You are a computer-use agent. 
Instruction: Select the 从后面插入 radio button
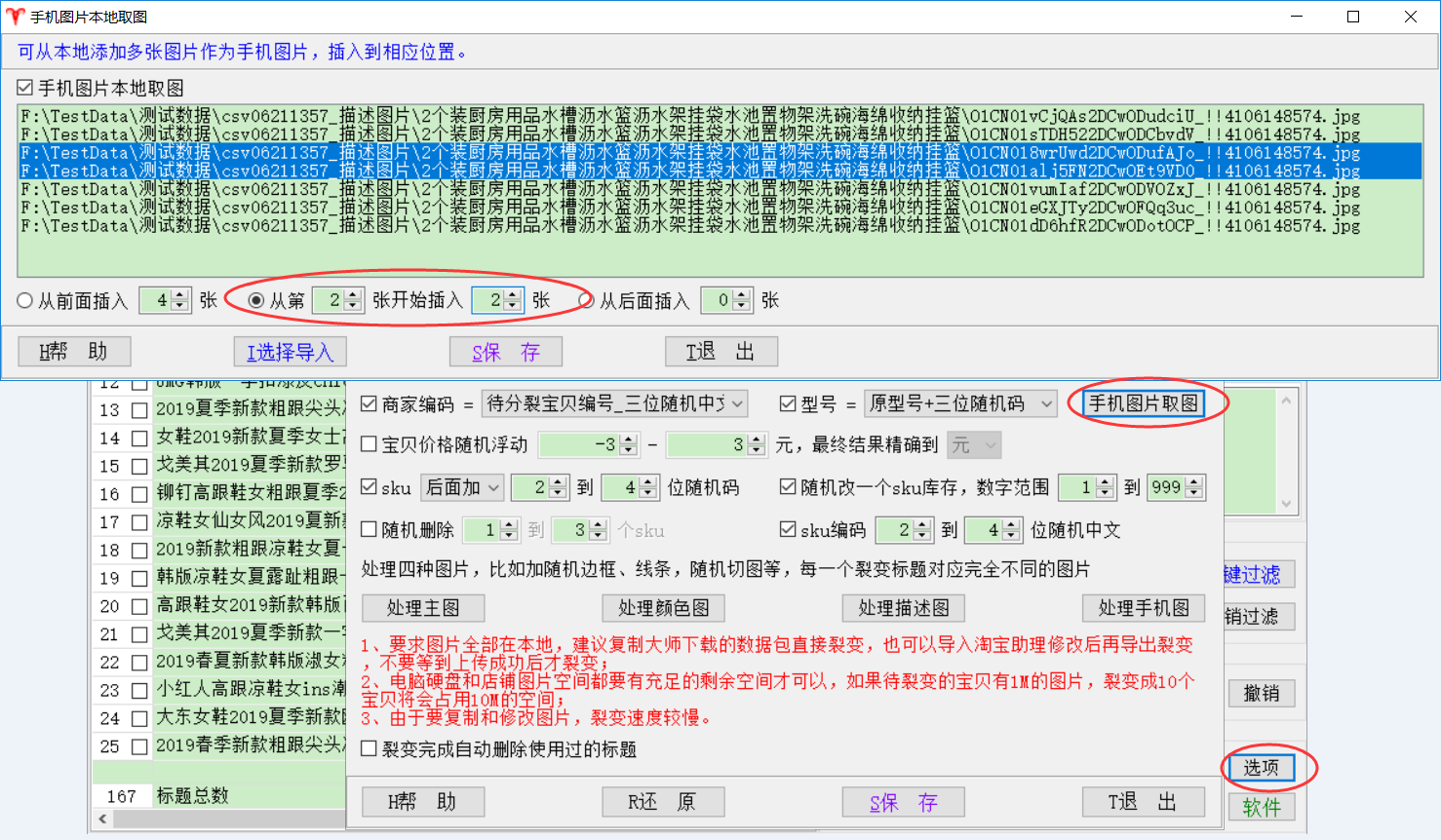pos(587,301)
